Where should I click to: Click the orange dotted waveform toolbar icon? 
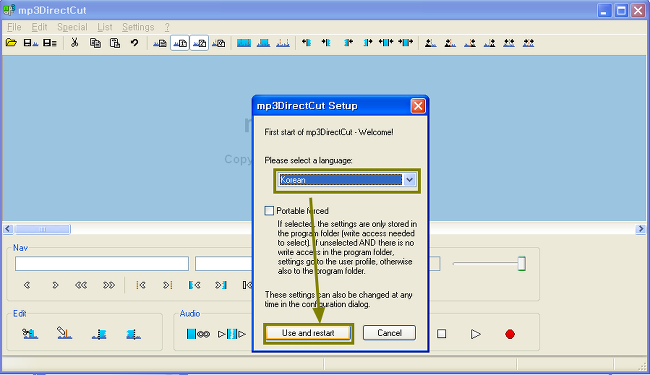click(x=283, y=43)
